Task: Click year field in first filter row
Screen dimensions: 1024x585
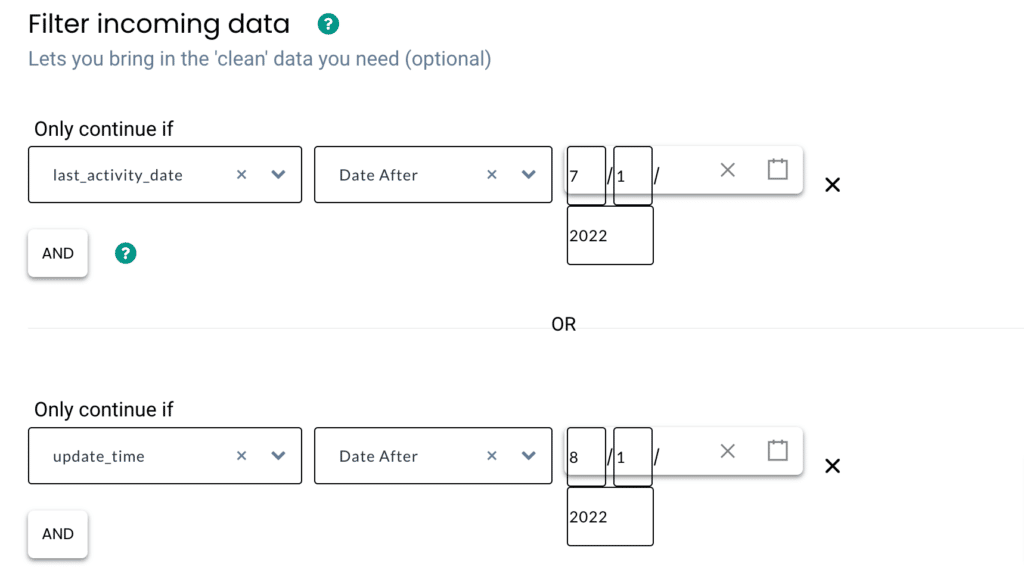Action: pyautogui.click(x=610, y=236)
